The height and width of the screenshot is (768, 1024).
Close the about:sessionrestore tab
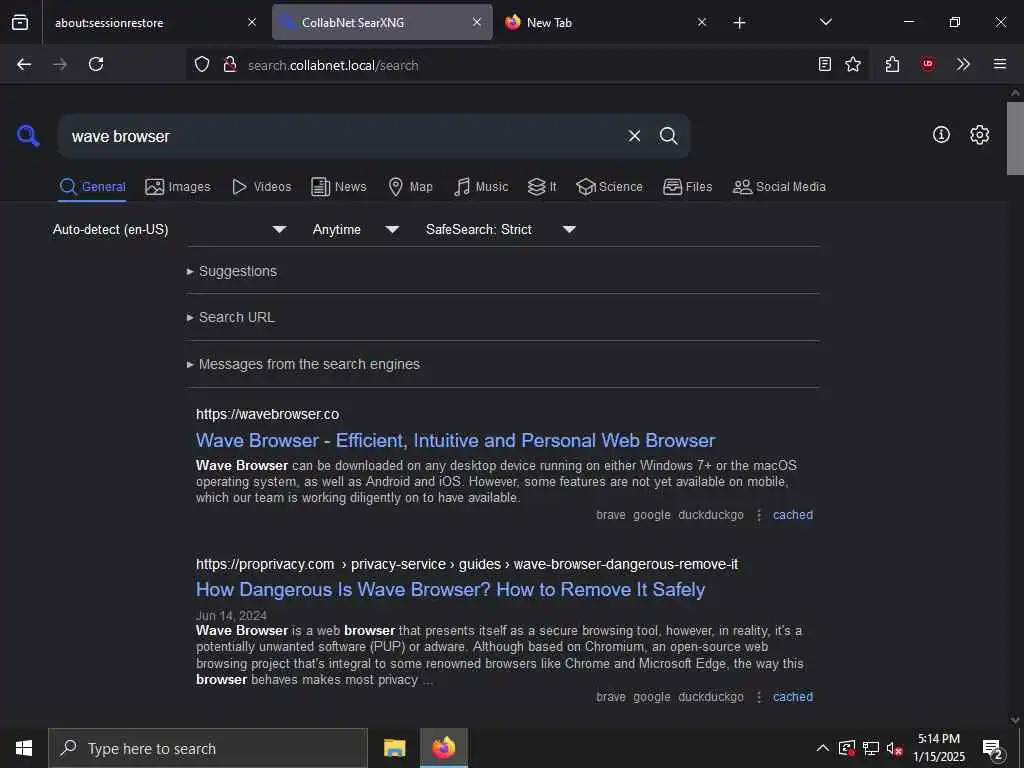coord(252,22)
